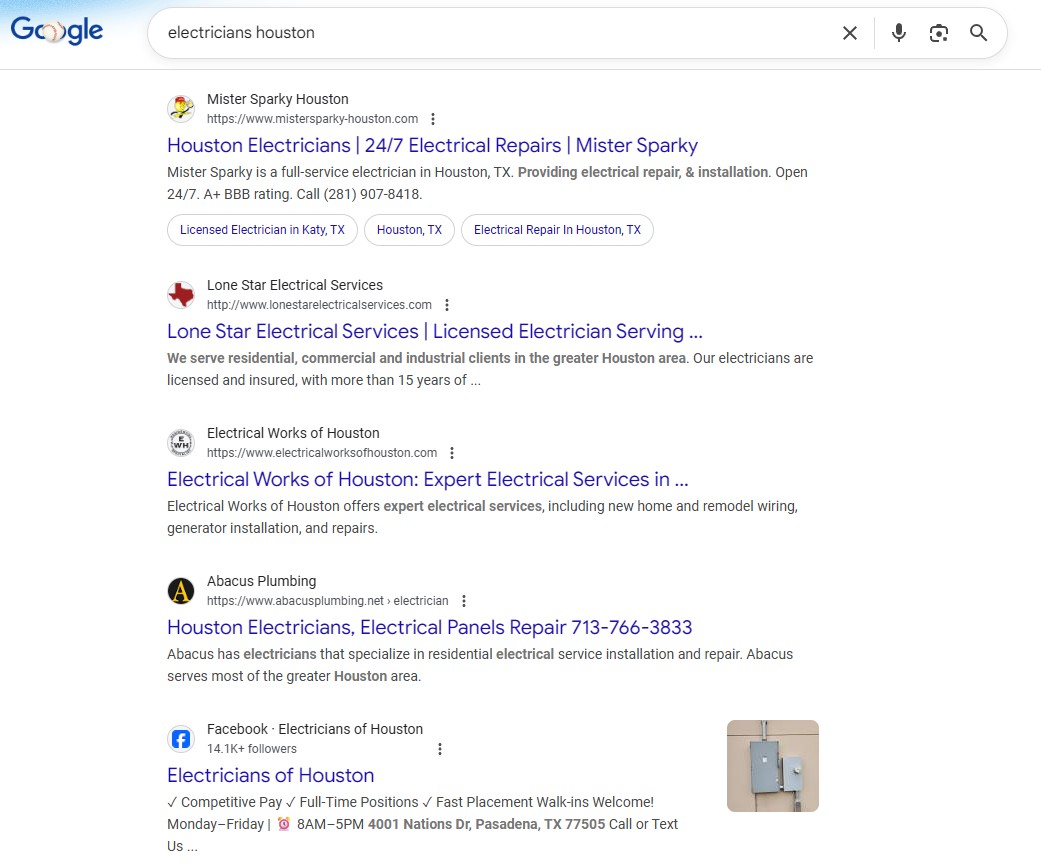Clear the search query with the X
This screenshot has width=1041, height=867.
click(849, 32)
